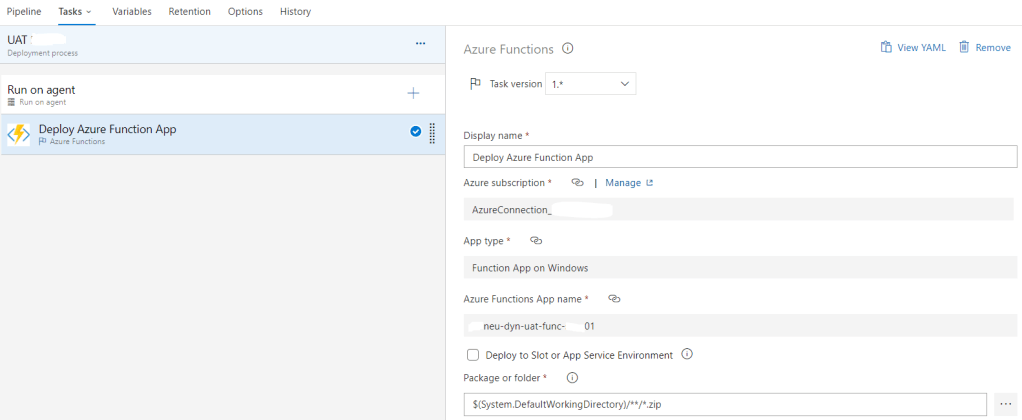
Task: Open the Retention tab
Action: coord(189,12)
